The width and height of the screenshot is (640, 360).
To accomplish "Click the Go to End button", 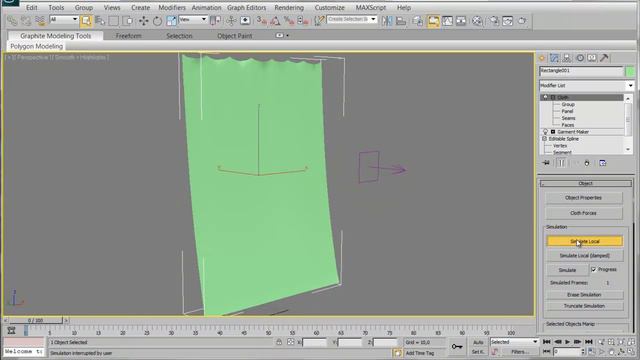I will point(589,342).
